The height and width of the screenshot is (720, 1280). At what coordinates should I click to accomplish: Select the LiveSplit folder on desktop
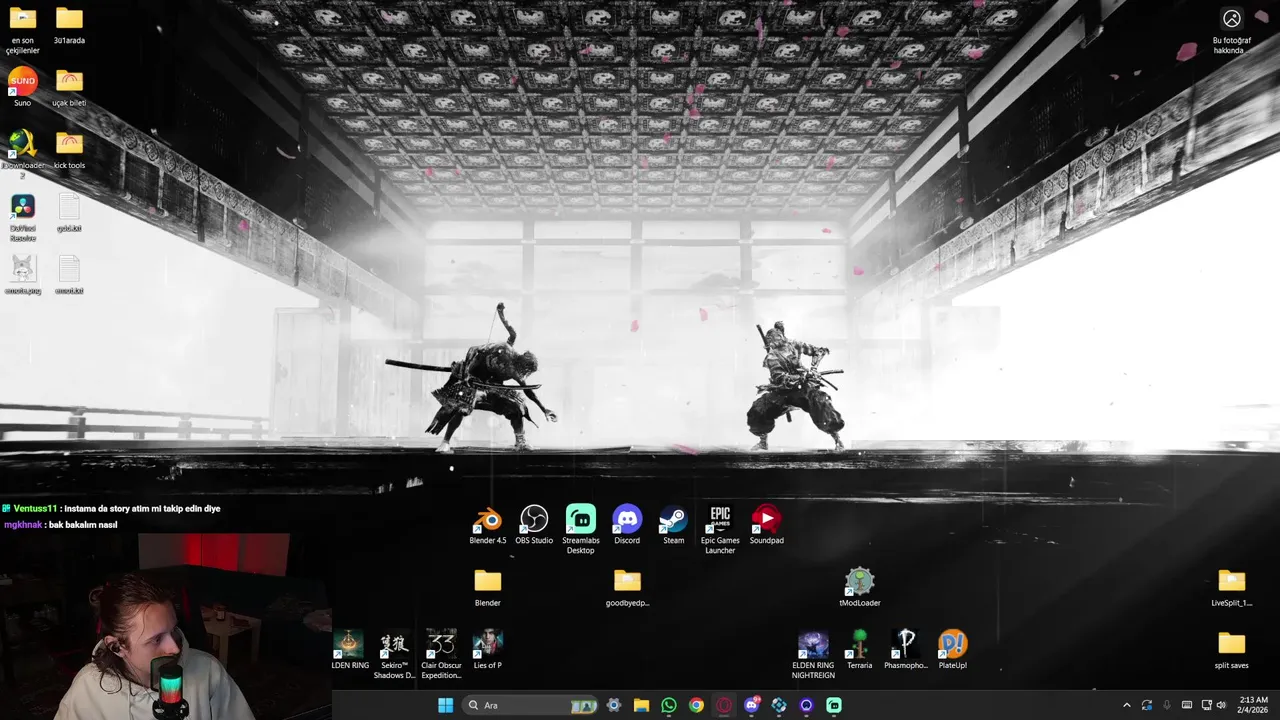tap(1232, 588)
